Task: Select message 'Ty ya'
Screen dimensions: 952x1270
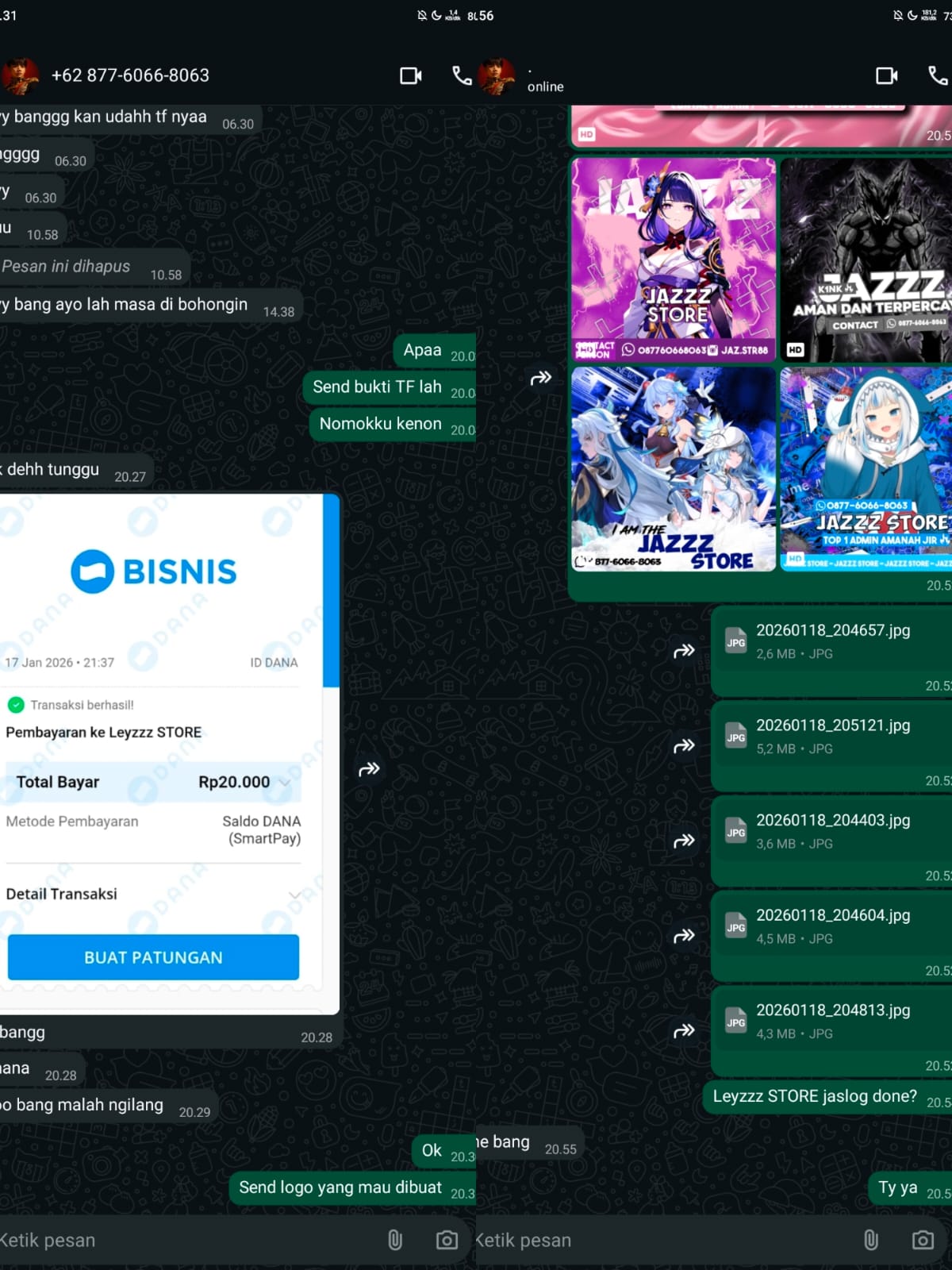Action: (x=911, y=1187)
